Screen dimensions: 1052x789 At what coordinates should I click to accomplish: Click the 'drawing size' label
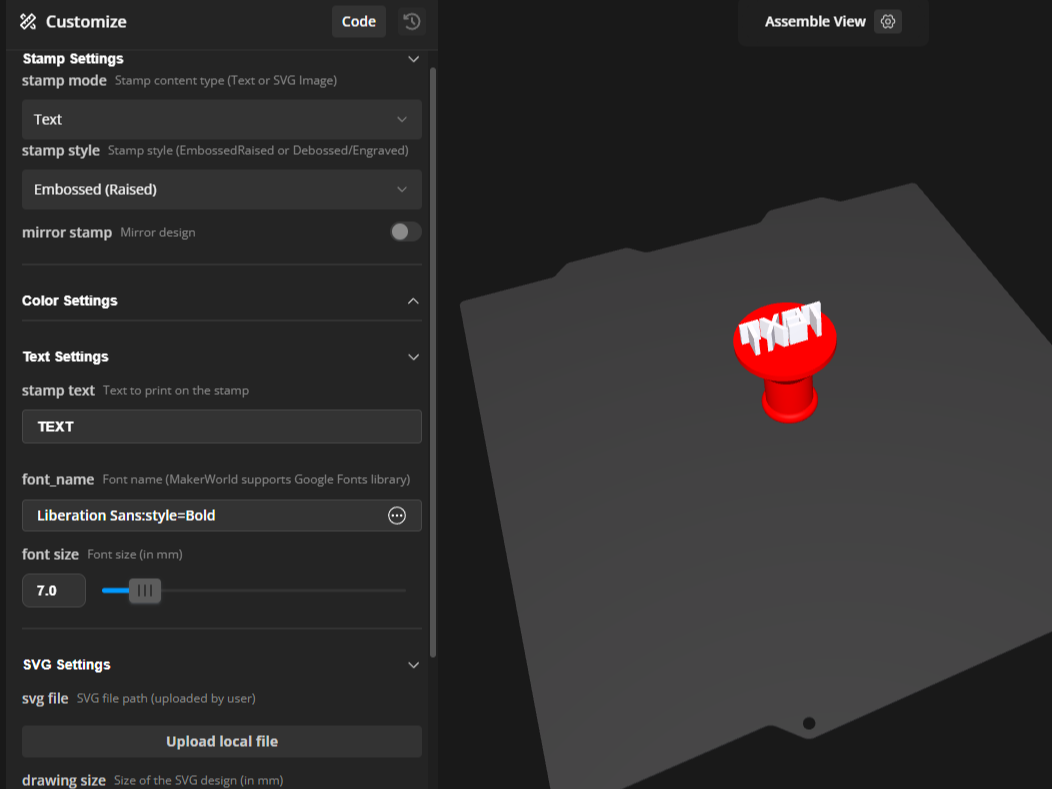[x=64, y=780]
